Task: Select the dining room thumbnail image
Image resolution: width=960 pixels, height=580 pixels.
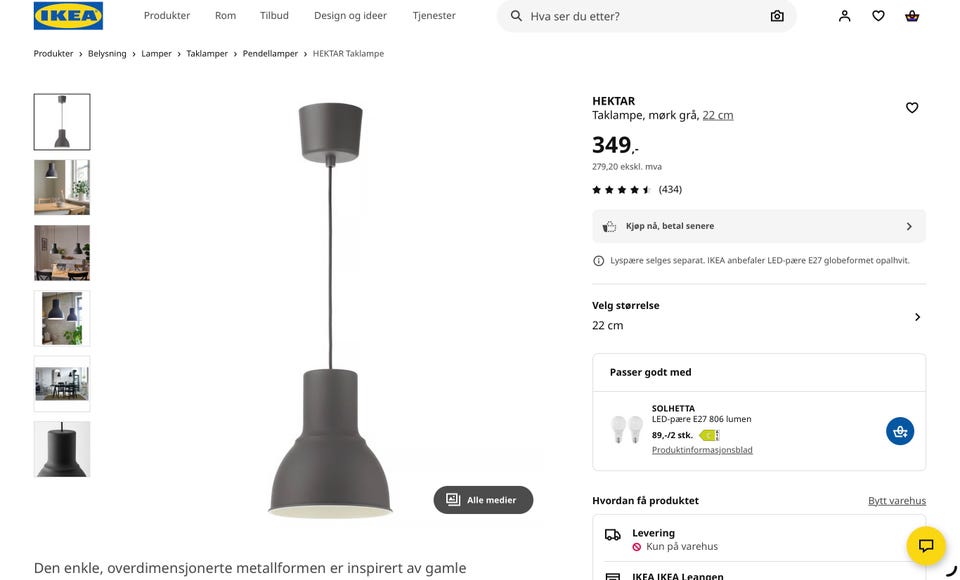Action: 62,384
